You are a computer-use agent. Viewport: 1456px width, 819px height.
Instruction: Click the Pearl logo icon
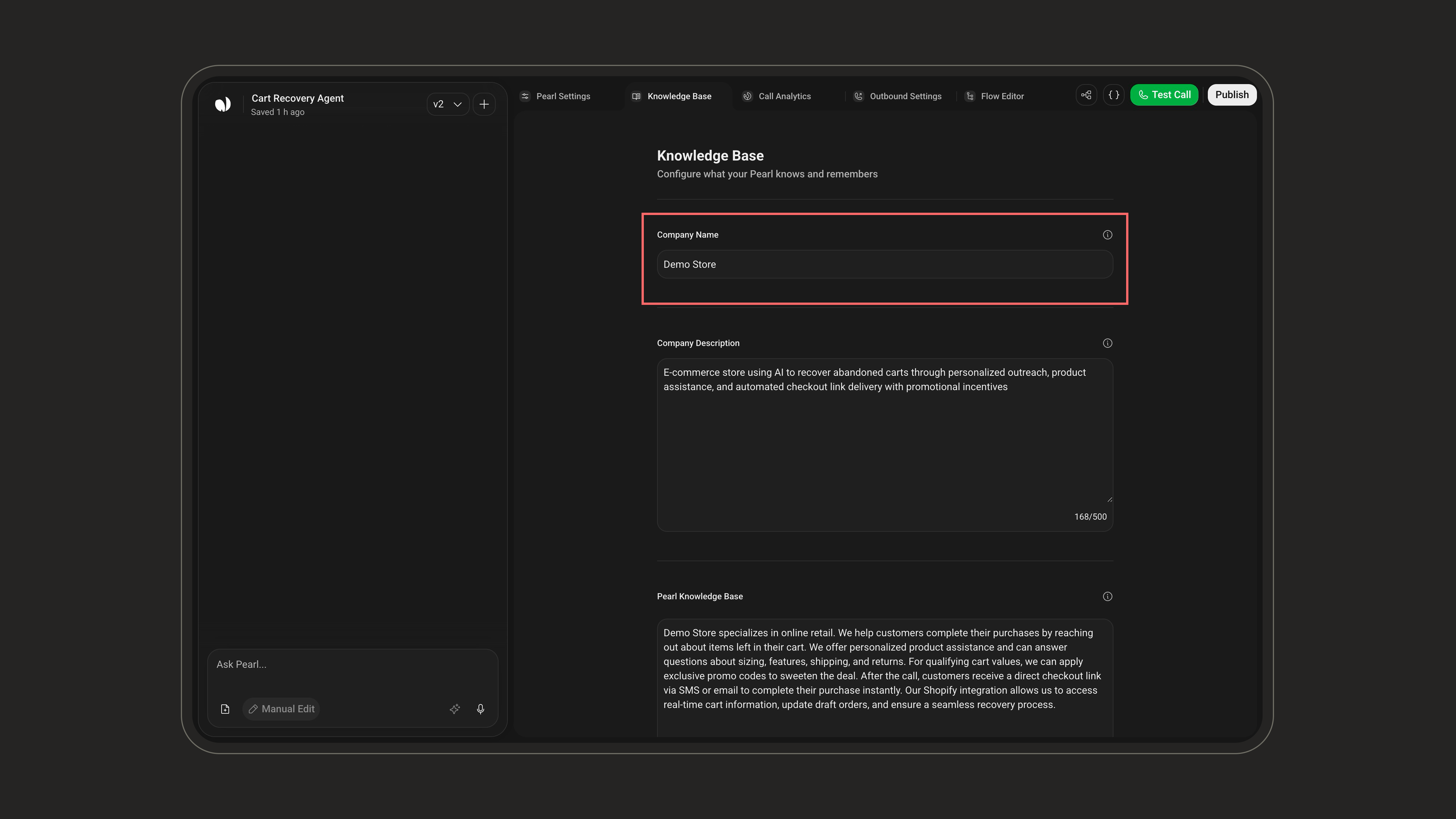tap(223, 104)
